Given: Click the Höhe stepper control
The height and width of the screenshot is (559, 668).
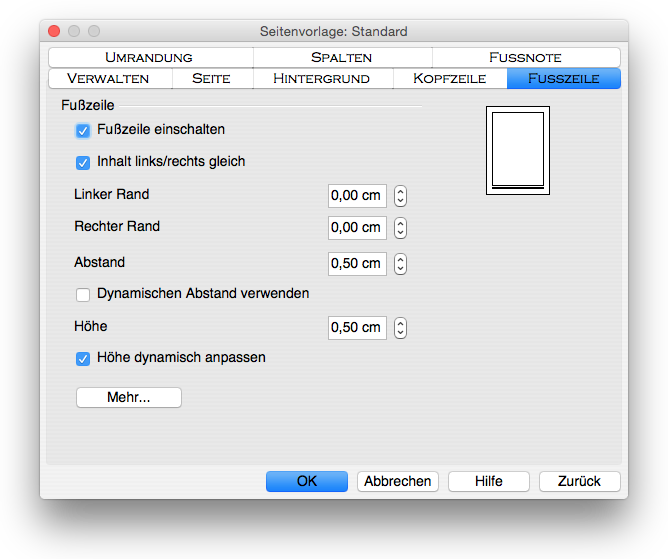Looking at the screenshot, I should 400,328.
